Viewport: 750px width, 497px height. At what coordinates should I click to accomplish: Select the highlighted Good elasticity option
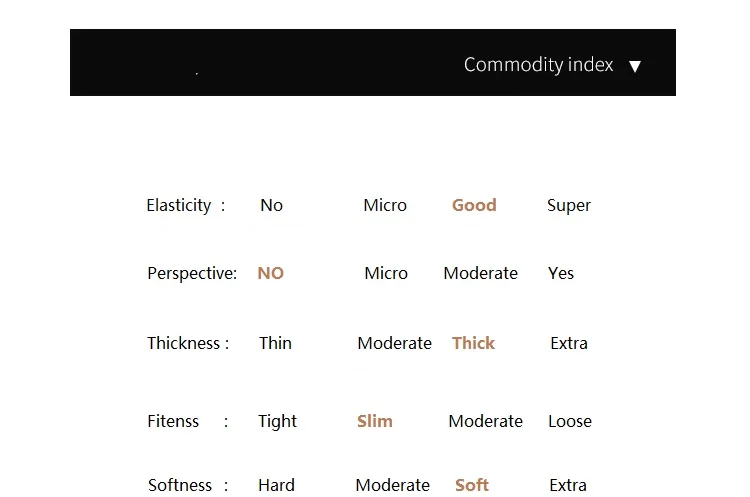(474, 205)
